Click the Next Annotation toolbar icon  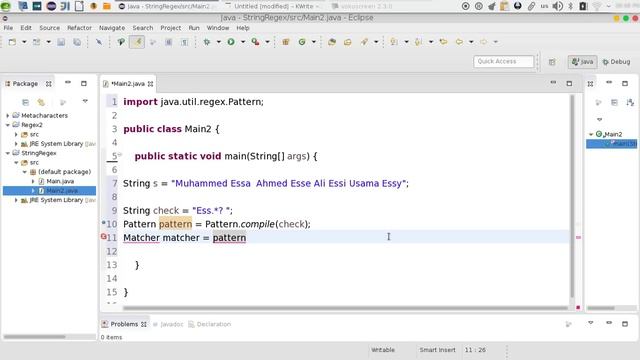point(394,42)
